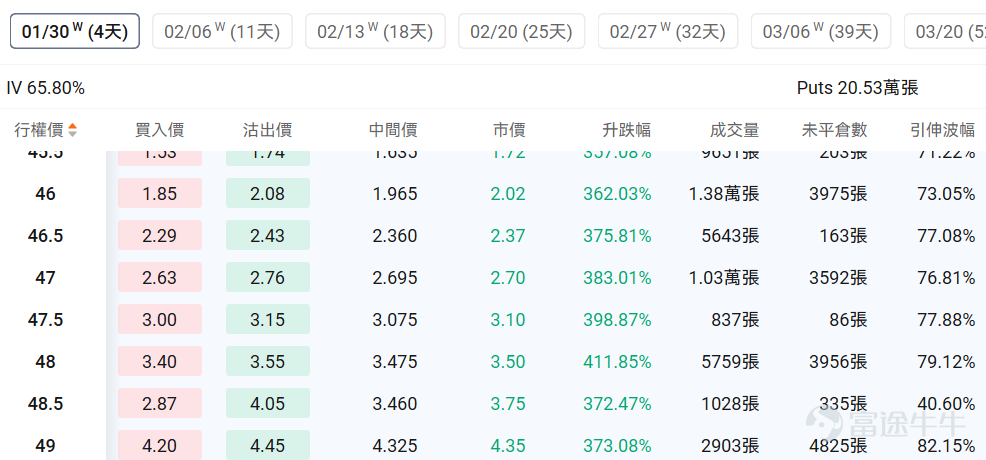Screen dimensions: 986x460
Task: Click ask price 2.76 for strike 47
Action: click(x=268, y=278)
